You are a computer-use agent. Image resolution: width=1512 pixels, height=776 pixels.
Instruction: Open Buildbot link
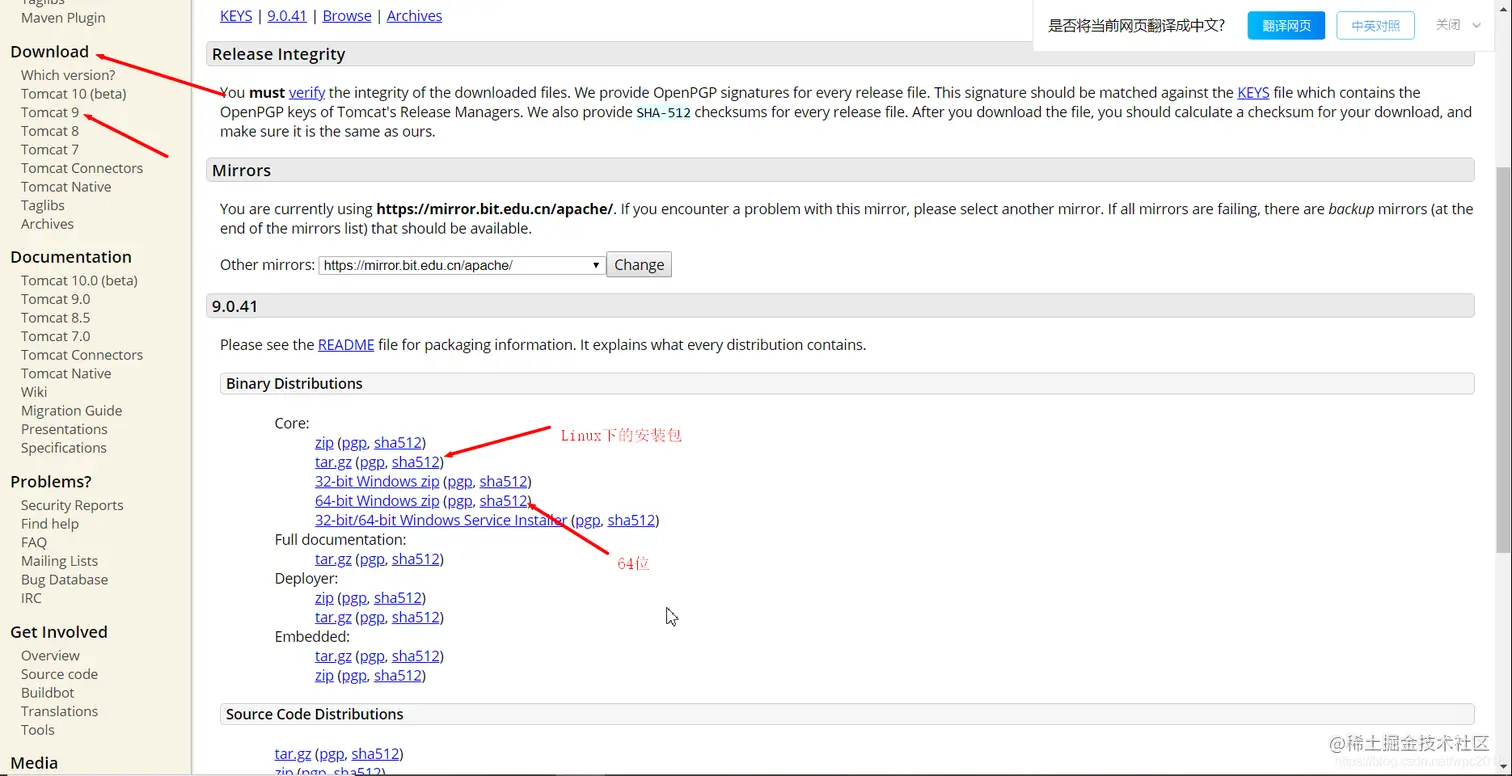pyautogui.click(x=47, y=693)
